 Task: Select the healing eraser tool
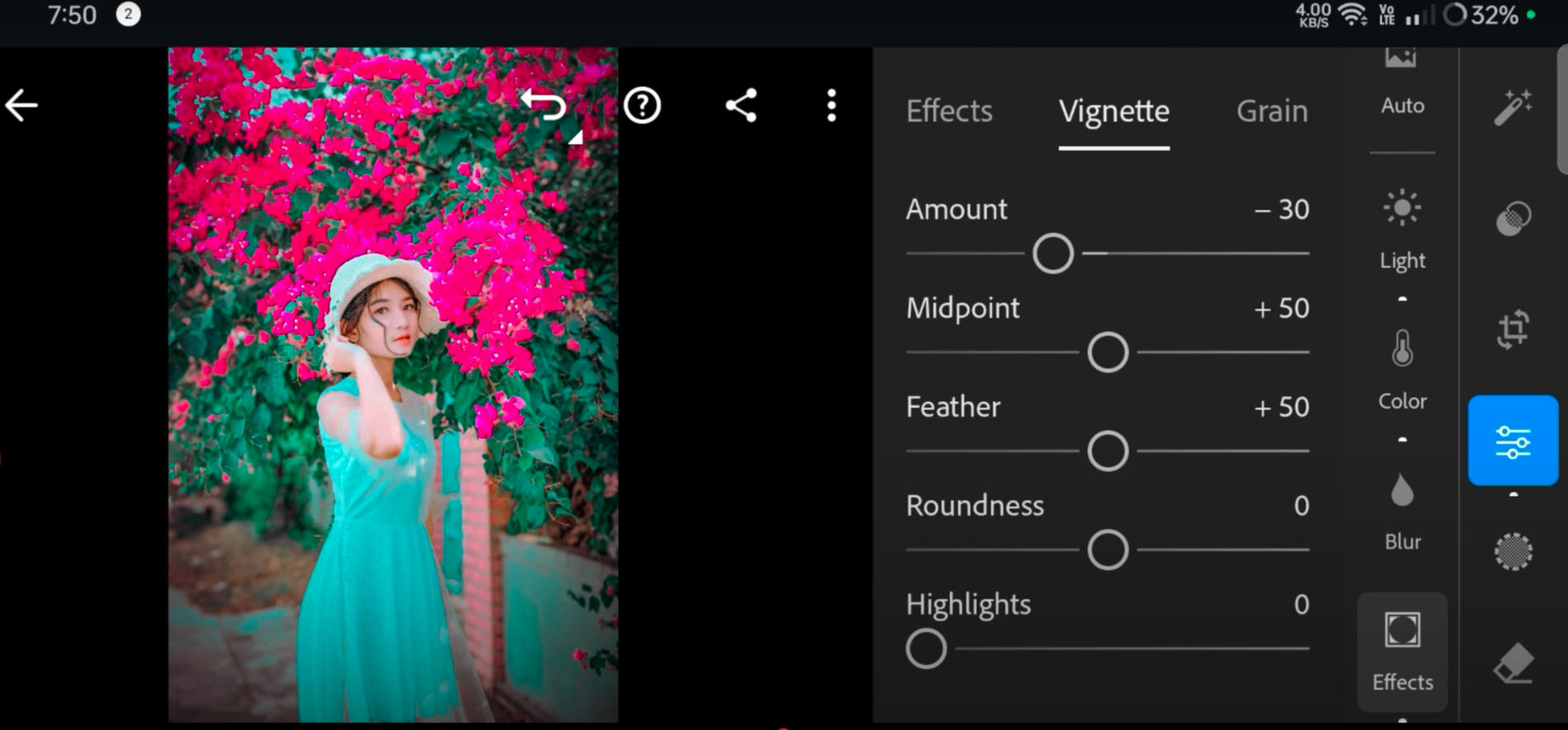point(1513,663)
